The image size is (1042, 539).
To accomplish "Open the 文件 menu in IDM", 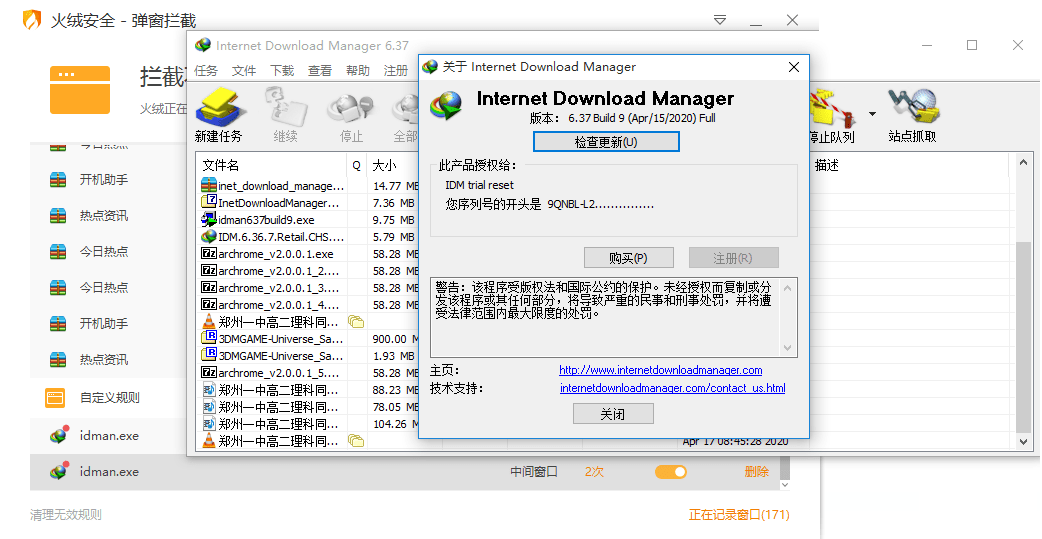I will click(244, 70).
